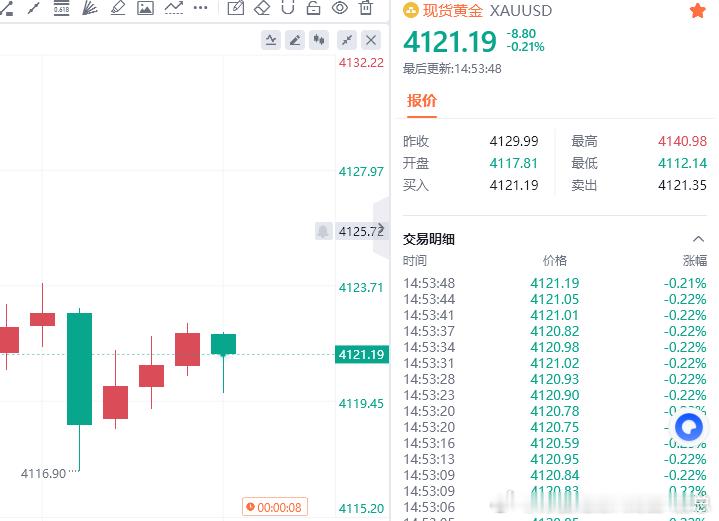
Task: Toggle drawings visibility eye icon
Action: pos(340,7)
